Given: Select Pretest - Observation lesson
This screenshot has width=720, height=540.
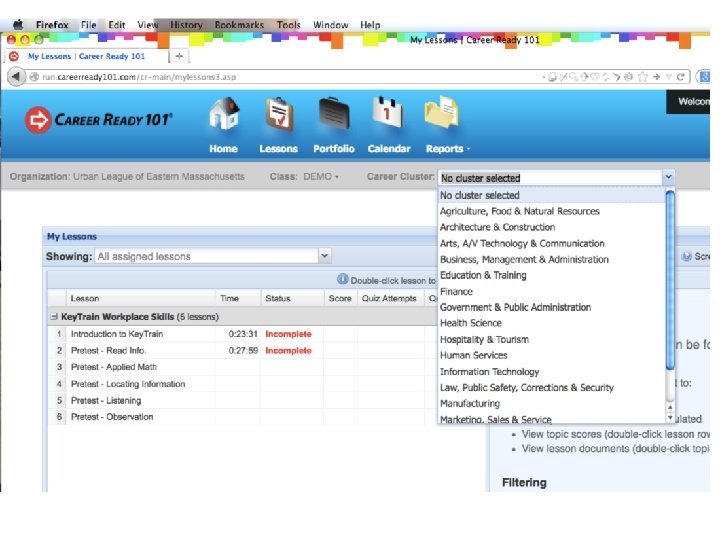Looking at the screenshot, I should (x=242, y=417).
